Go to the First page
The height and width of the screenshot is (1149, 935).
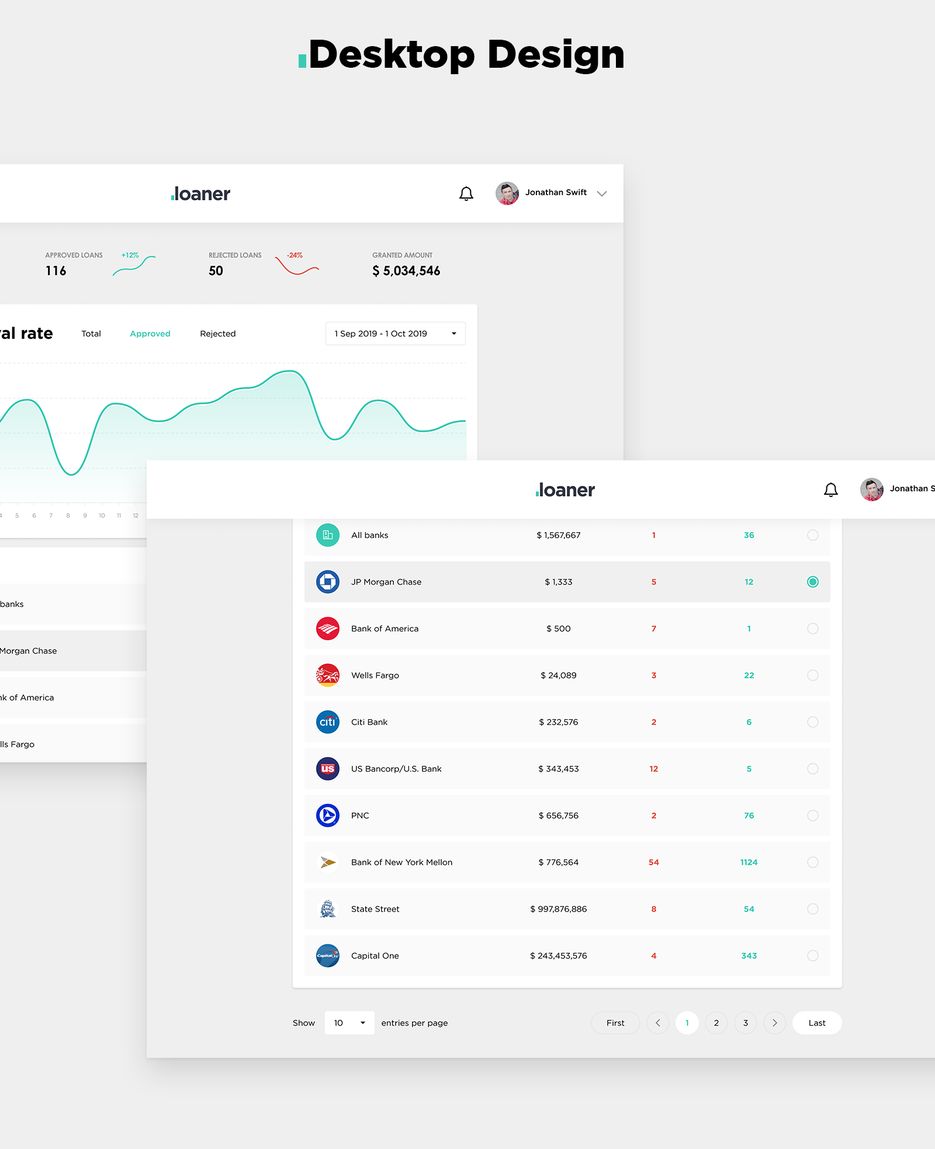click(x=616, y=1023)
